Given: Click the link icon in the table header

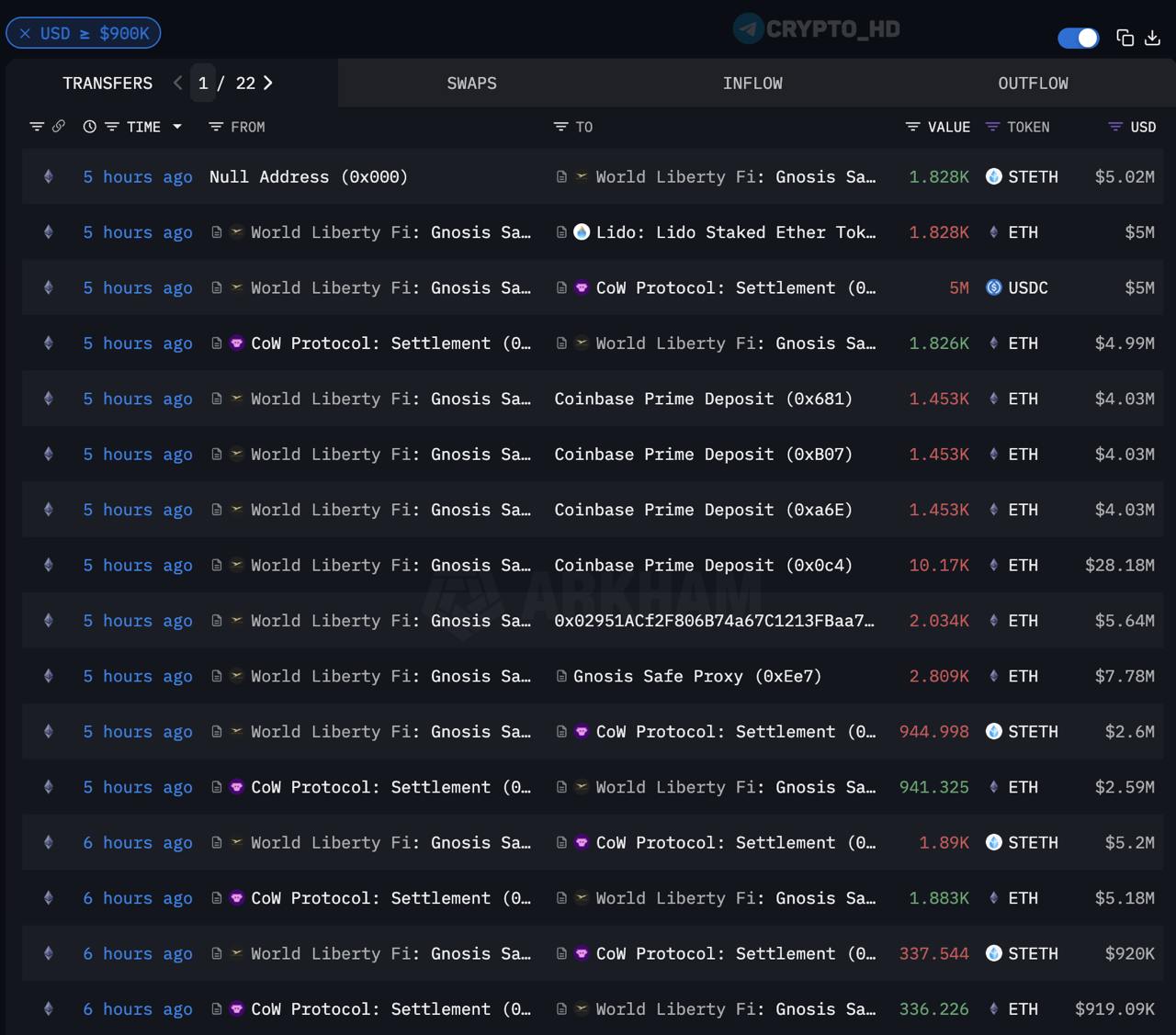Looking at the screenshot, I should point(58,127).
